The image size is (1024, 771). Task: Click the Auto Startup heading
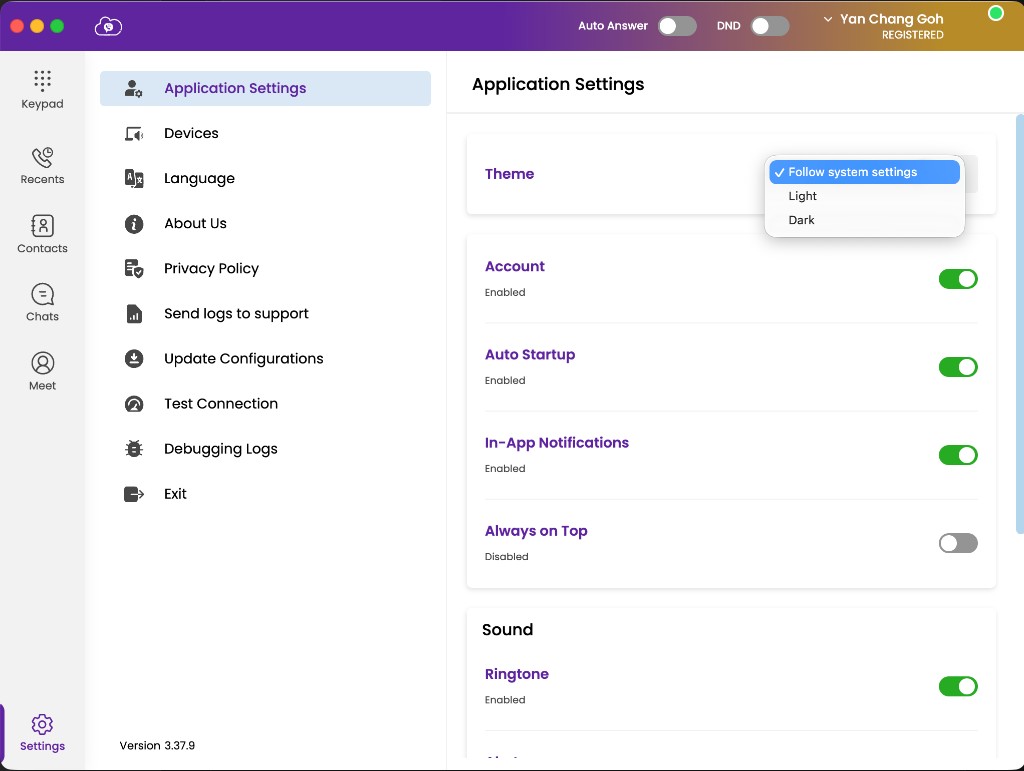(x=530, y=354)
